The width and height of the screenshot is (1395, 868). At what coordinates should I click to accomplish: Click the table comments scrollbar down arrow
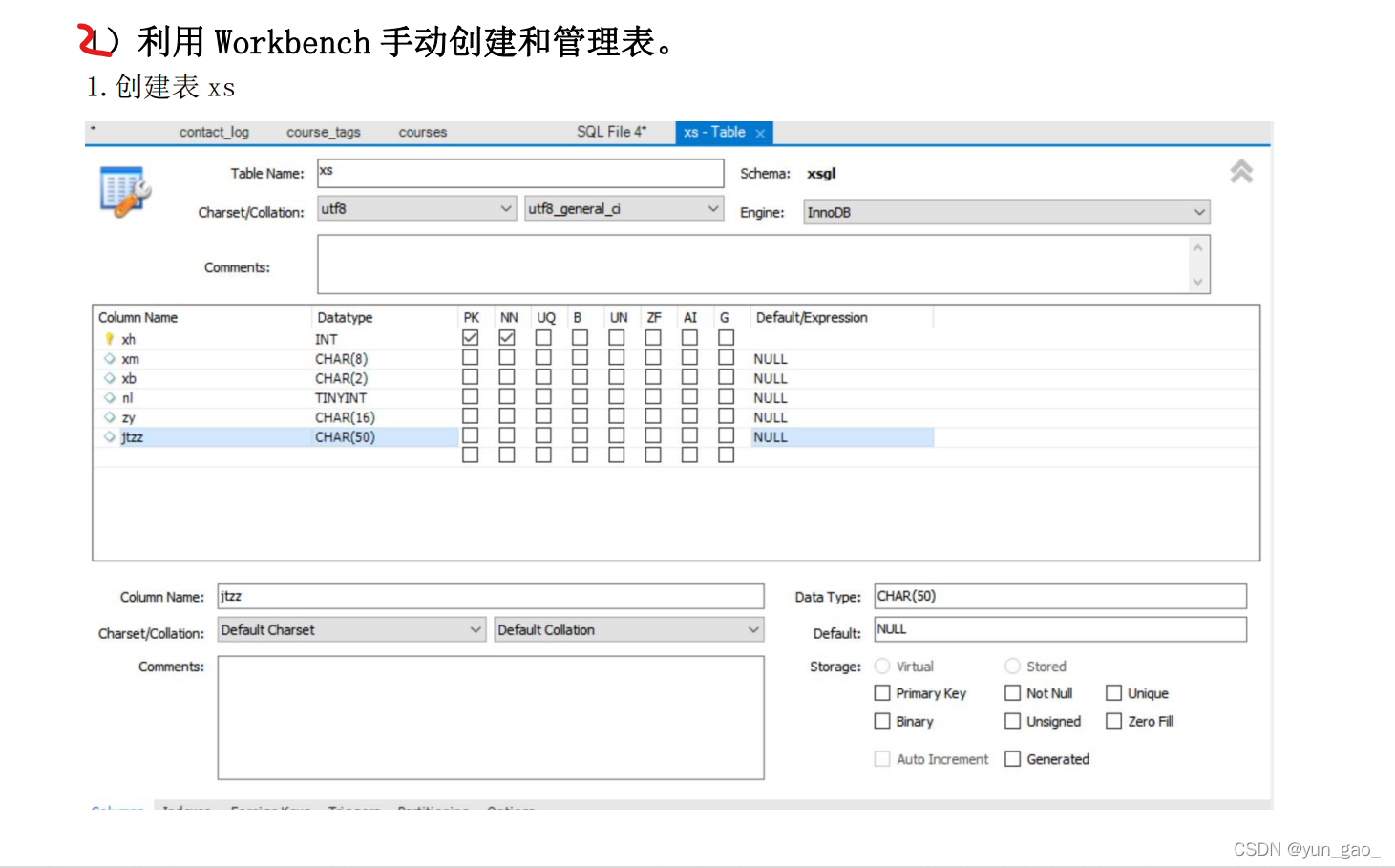[x=1198, y=282]
